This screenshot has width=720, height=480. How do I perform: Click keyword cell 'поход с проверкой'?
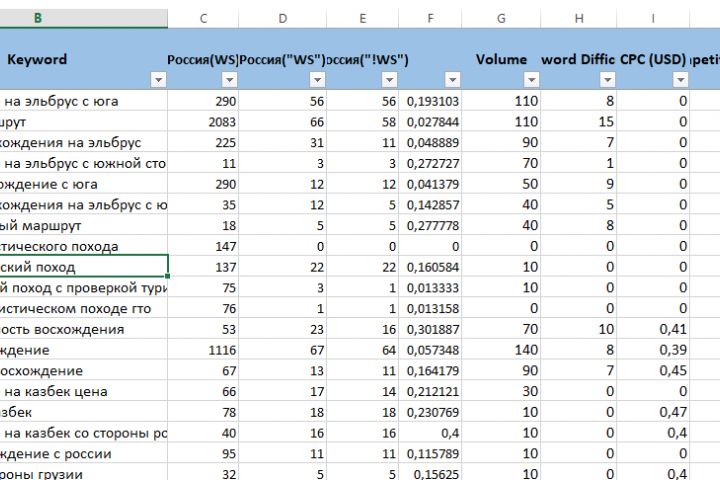click(84, 288)
